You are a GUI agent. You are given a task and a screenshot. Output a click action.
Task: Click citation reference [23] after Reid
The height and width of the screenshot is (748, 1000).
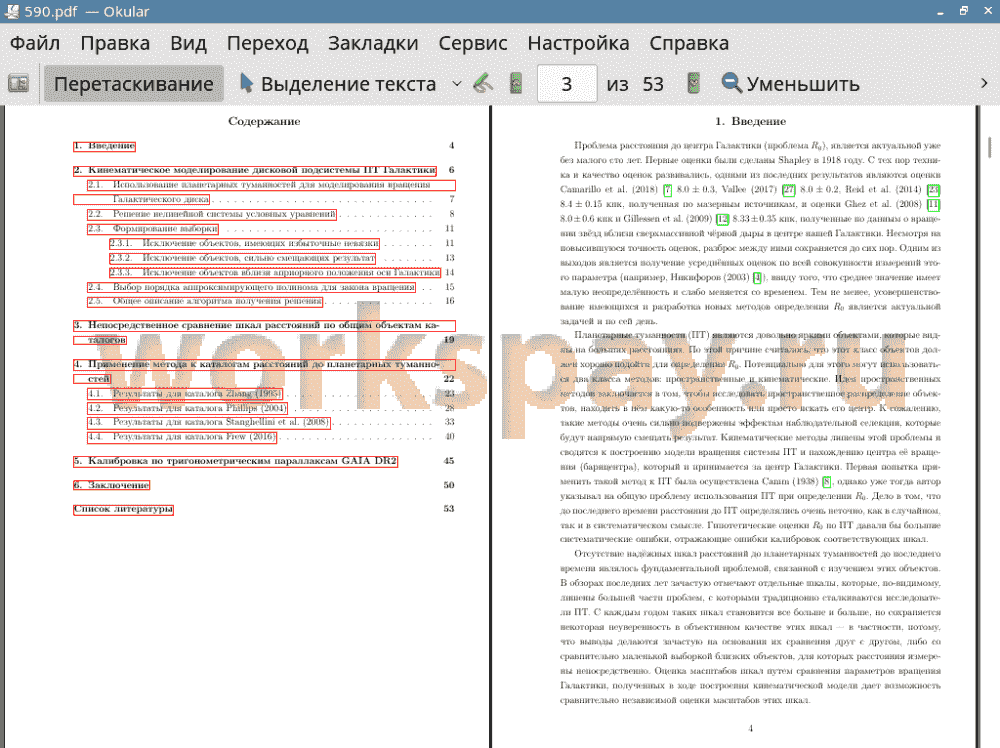coord(934,190)
